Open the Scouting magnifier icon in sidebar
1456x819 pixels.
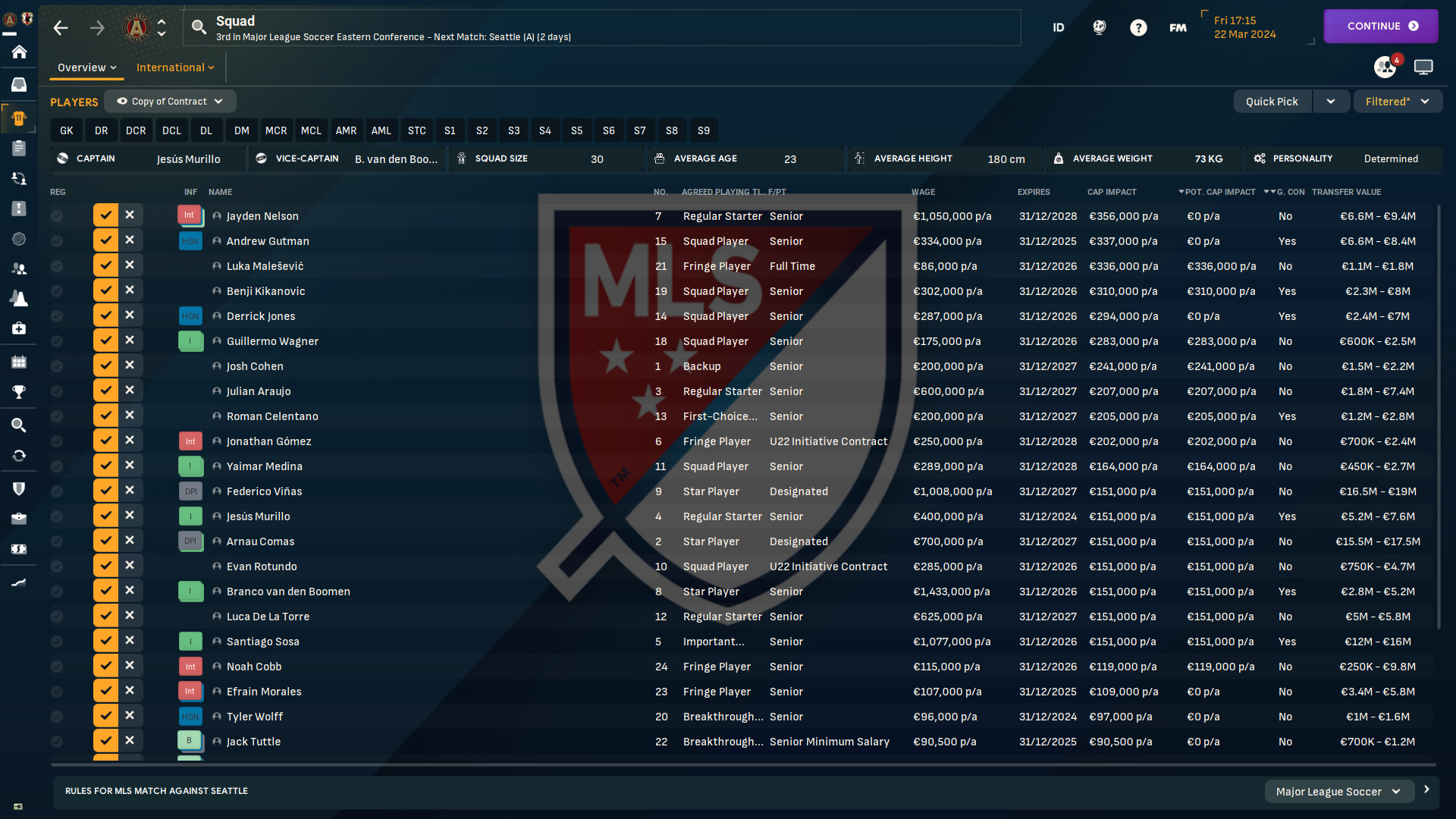pos(19,425)
